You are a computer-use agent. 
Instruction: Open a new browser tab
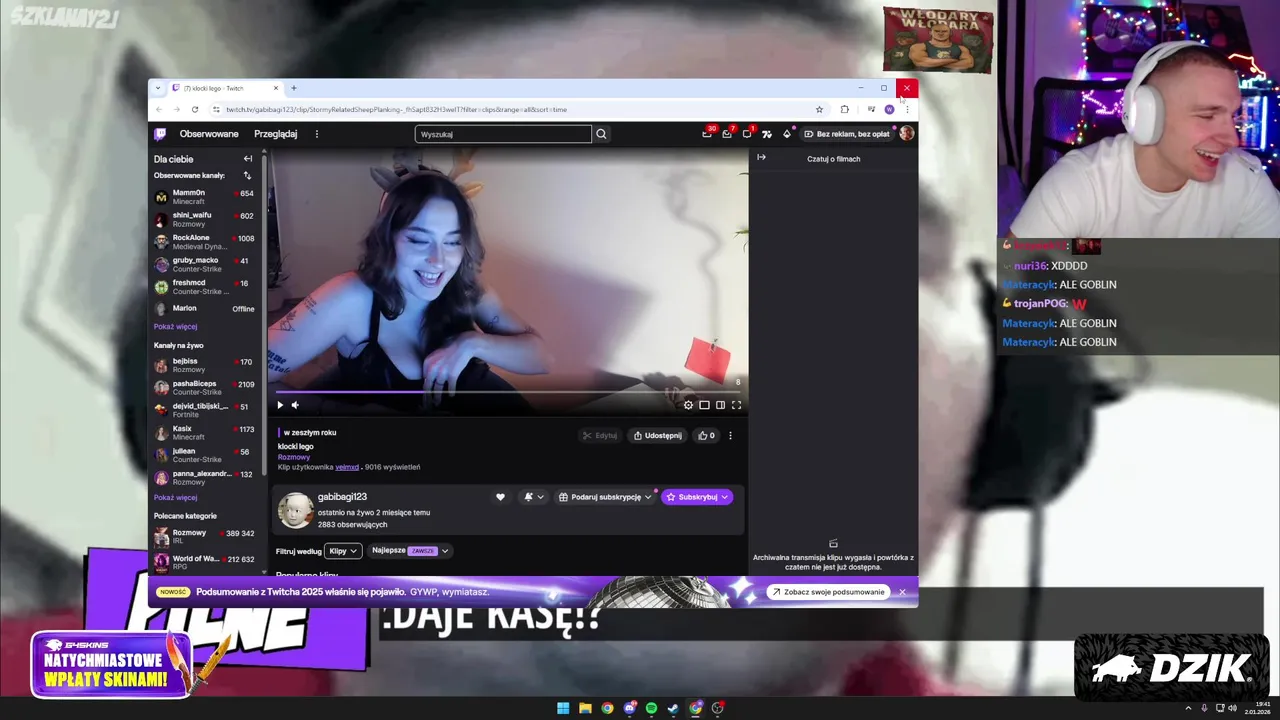click(x=293, y=88)
